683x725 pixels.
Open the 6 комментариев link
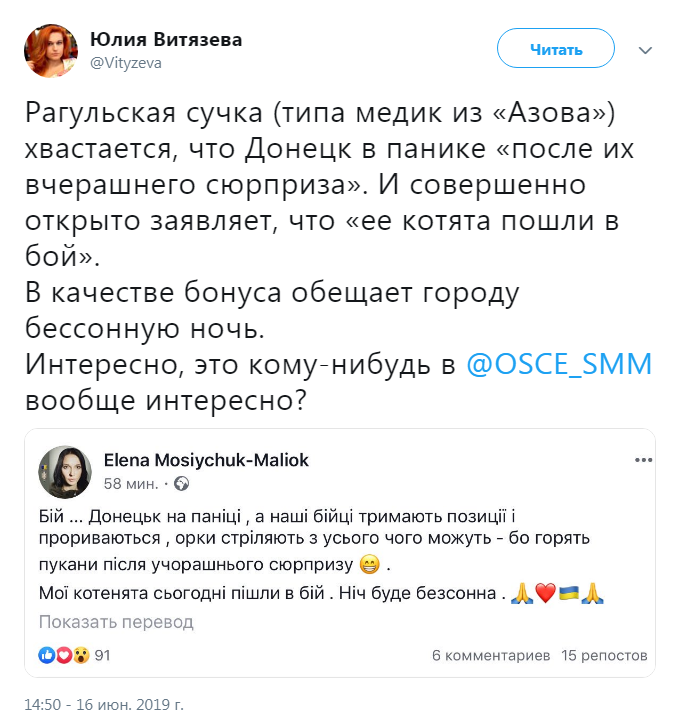click(x=490, y=656)
